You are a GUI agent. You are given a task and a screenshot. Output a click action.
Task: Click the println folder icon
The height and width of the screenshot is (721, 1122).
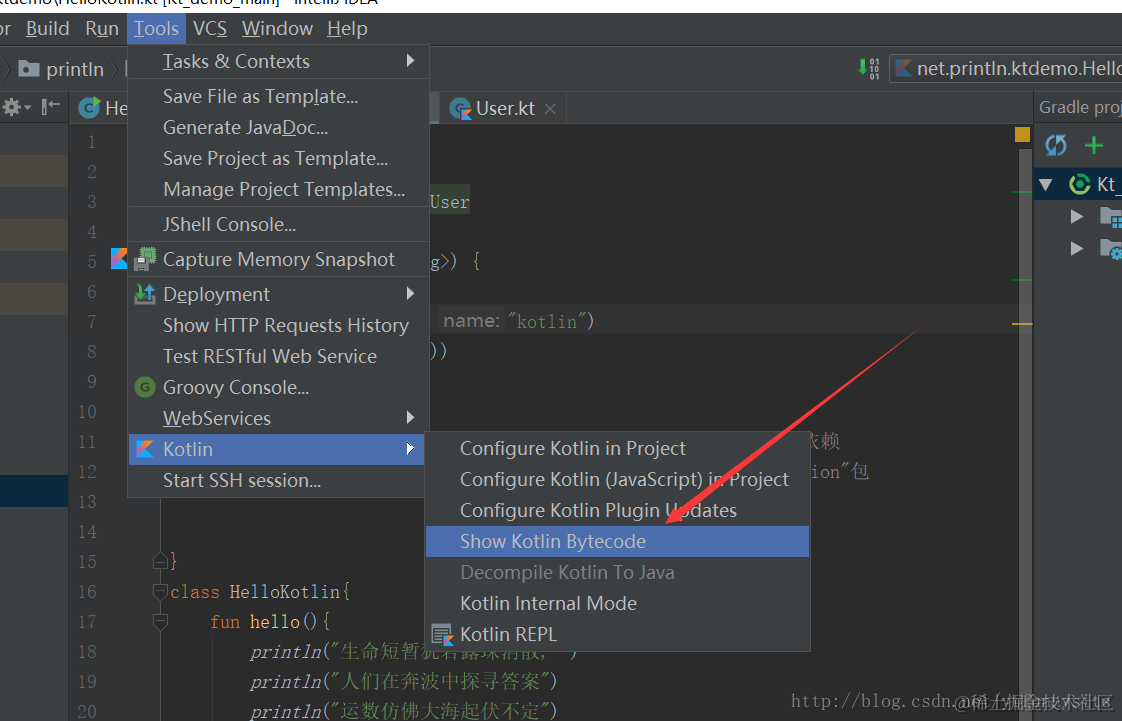click(x=29, y=69)
